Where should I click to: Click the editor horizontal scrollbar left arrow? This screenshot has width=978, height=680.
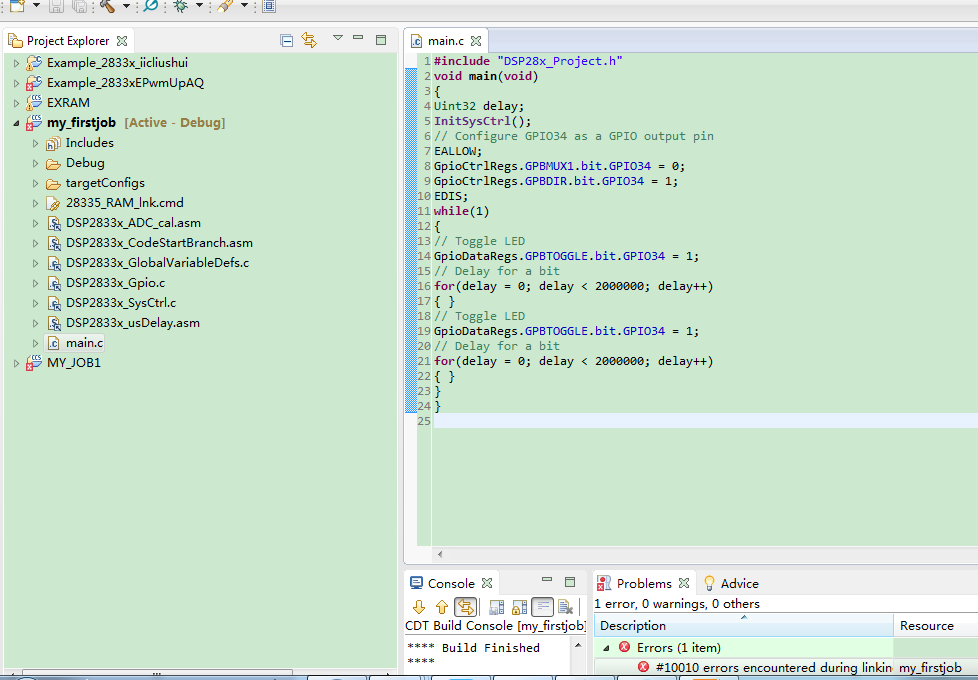point(440,553)
